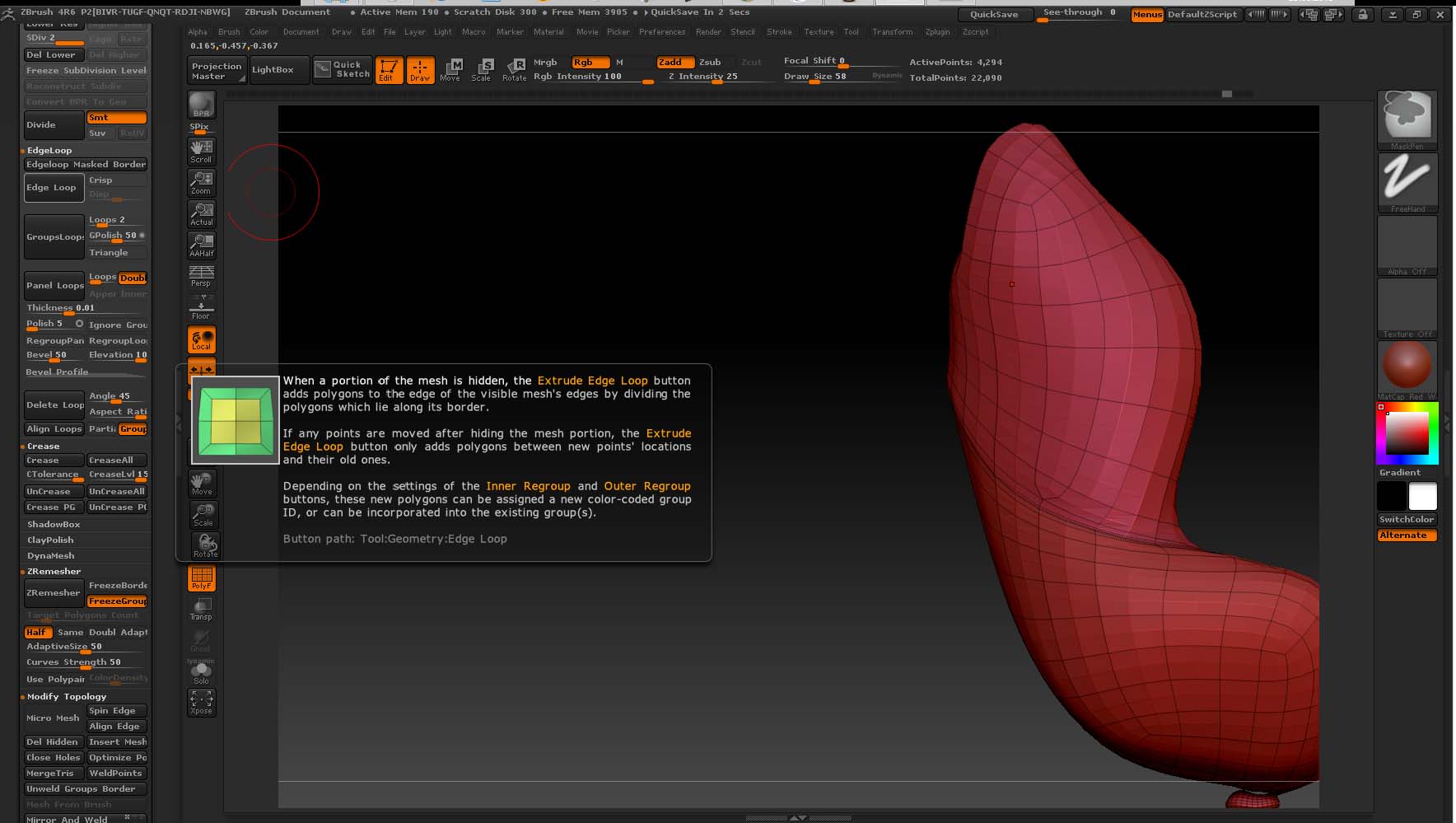Toggle the Smt smoothing option
Viewport: 1456px width, 823px height.
[x=116, y=118]
